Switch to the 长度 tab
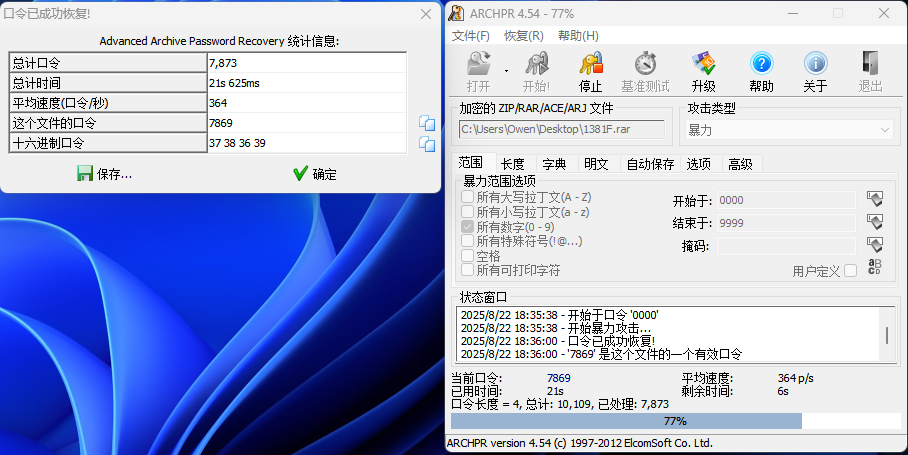 (x=512, y=164)
